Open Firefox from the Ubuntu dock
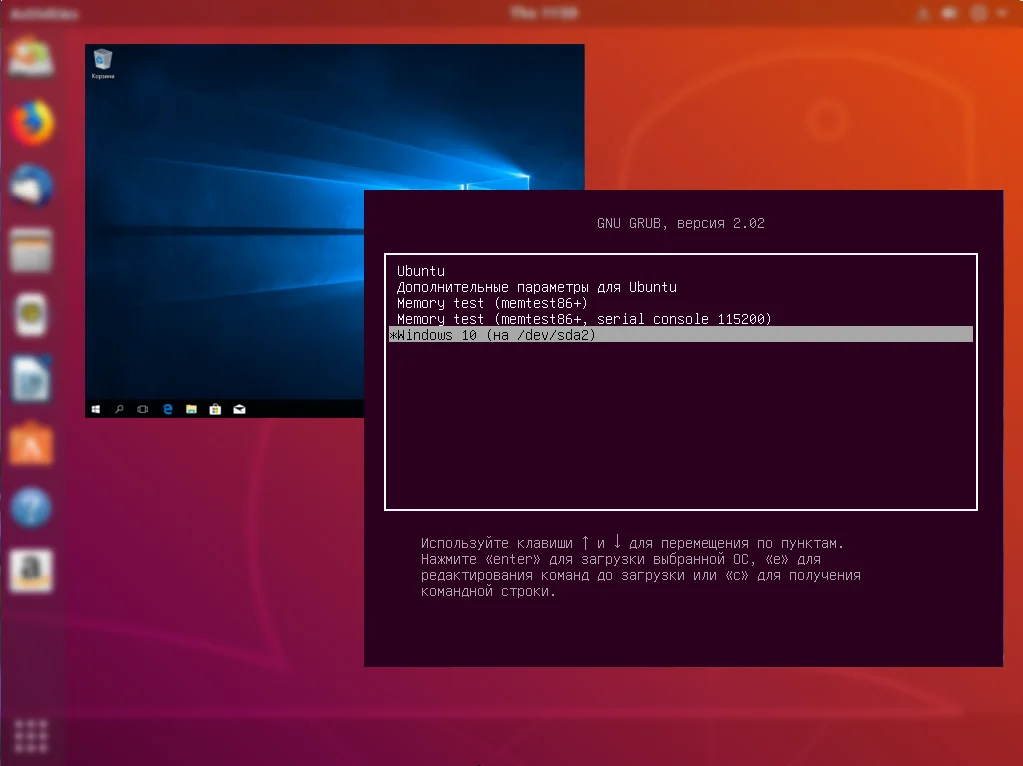This screenshot has width=1023, height=766. click(31, 123)
